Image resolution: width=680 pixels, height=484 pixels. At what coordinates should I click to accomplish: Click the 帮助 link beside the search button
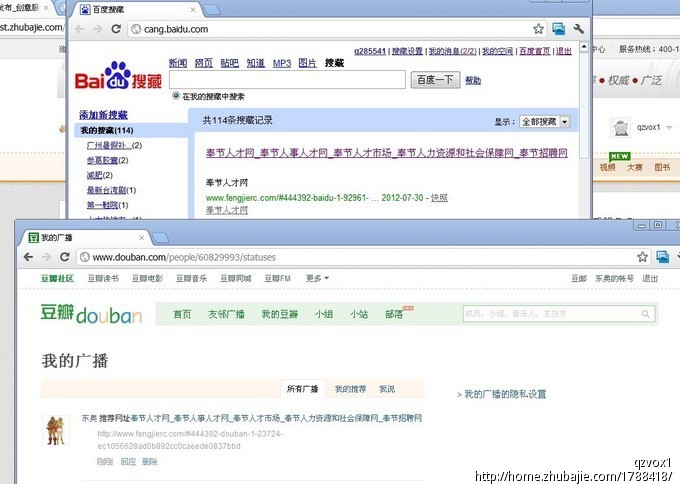click(x=473, y=80)
